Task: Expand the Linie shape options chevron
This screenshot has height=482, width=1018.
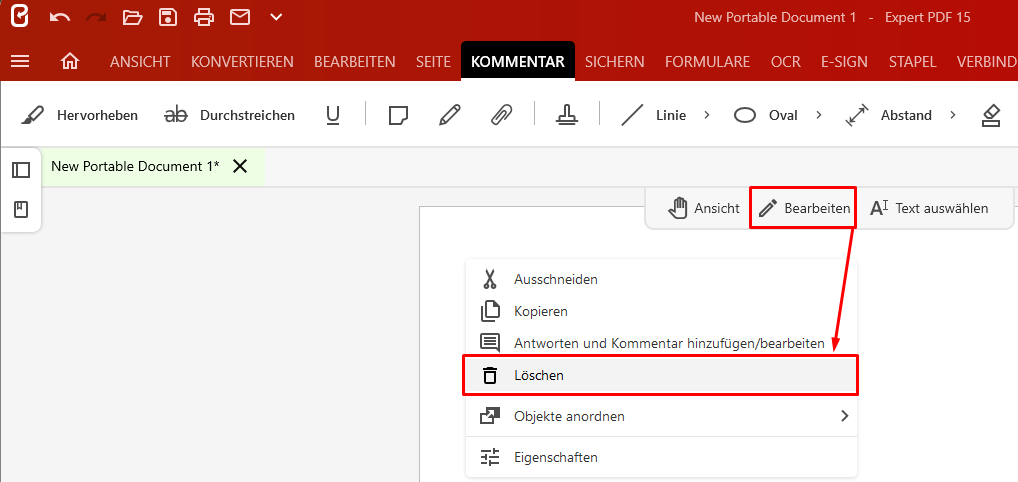Action: point(707,116)
